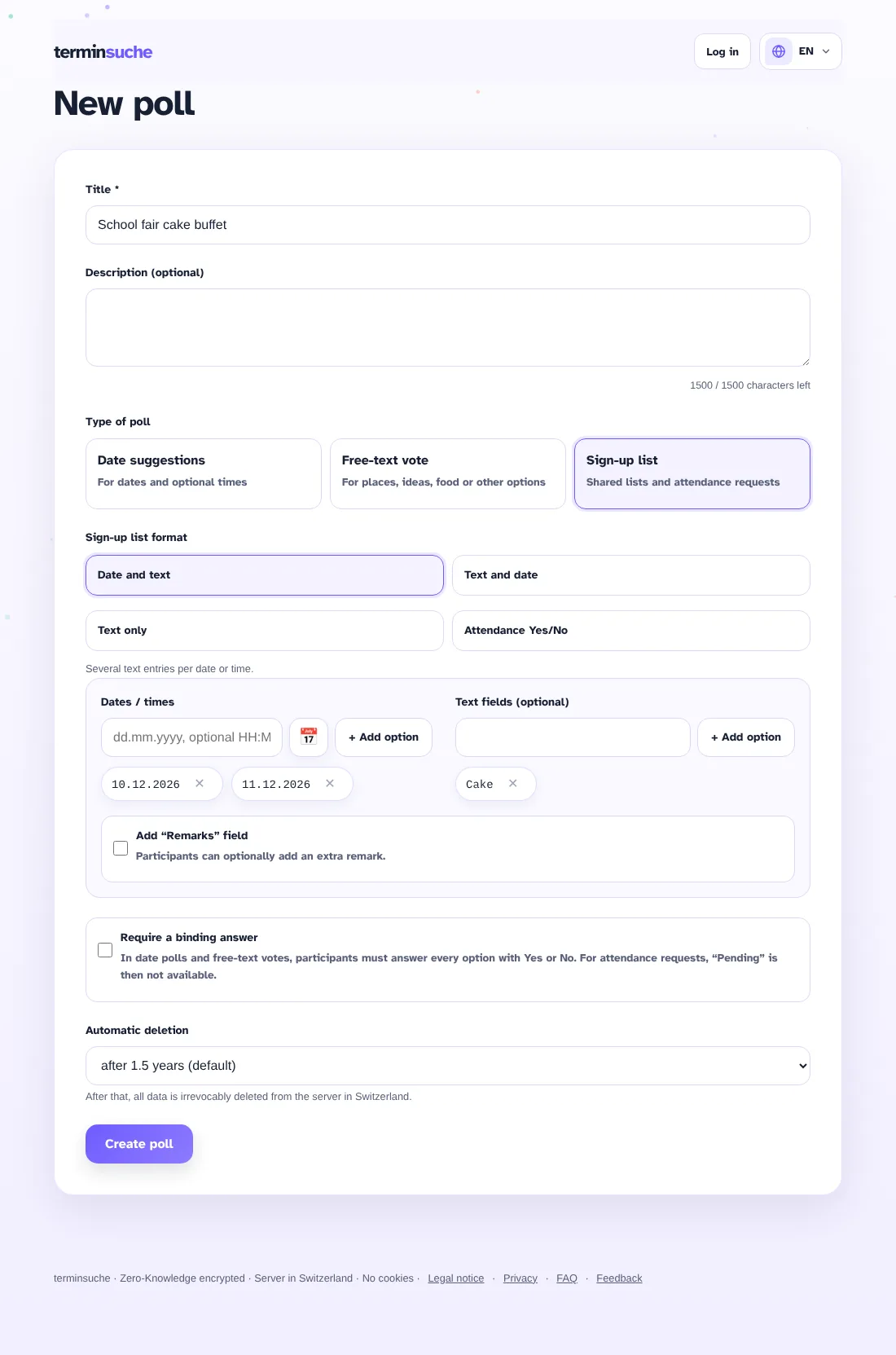Focus the empty Text fields input
This screenshot has height=1355, width=896.
tap(573, 737)
